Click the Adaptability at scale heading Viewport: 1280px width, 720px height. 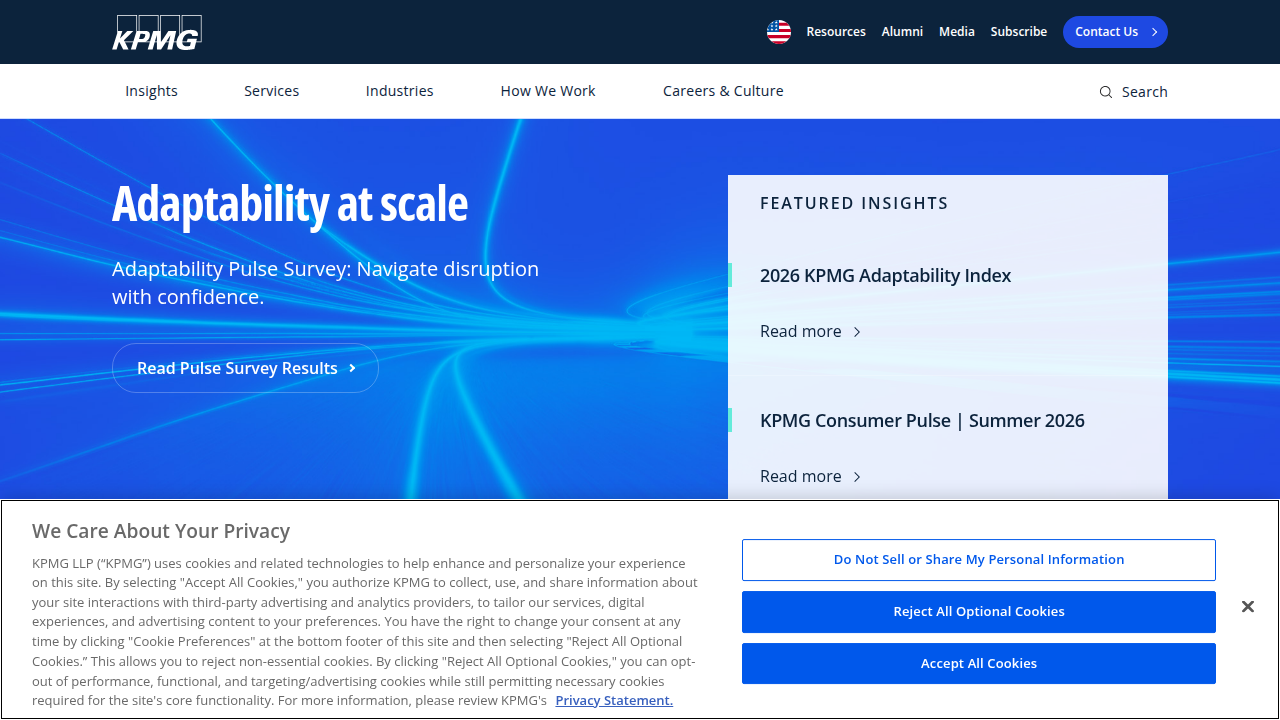coord(290,204)
